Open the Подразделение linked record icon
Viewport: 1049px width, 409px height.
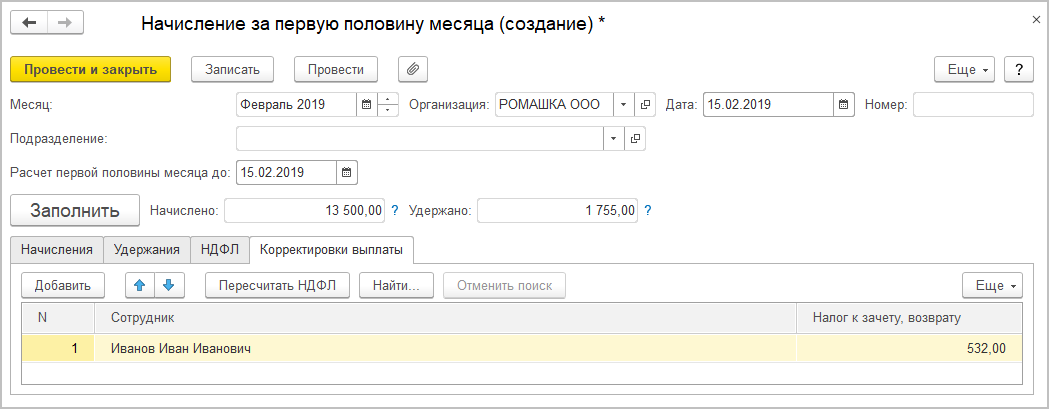(634, 138)
